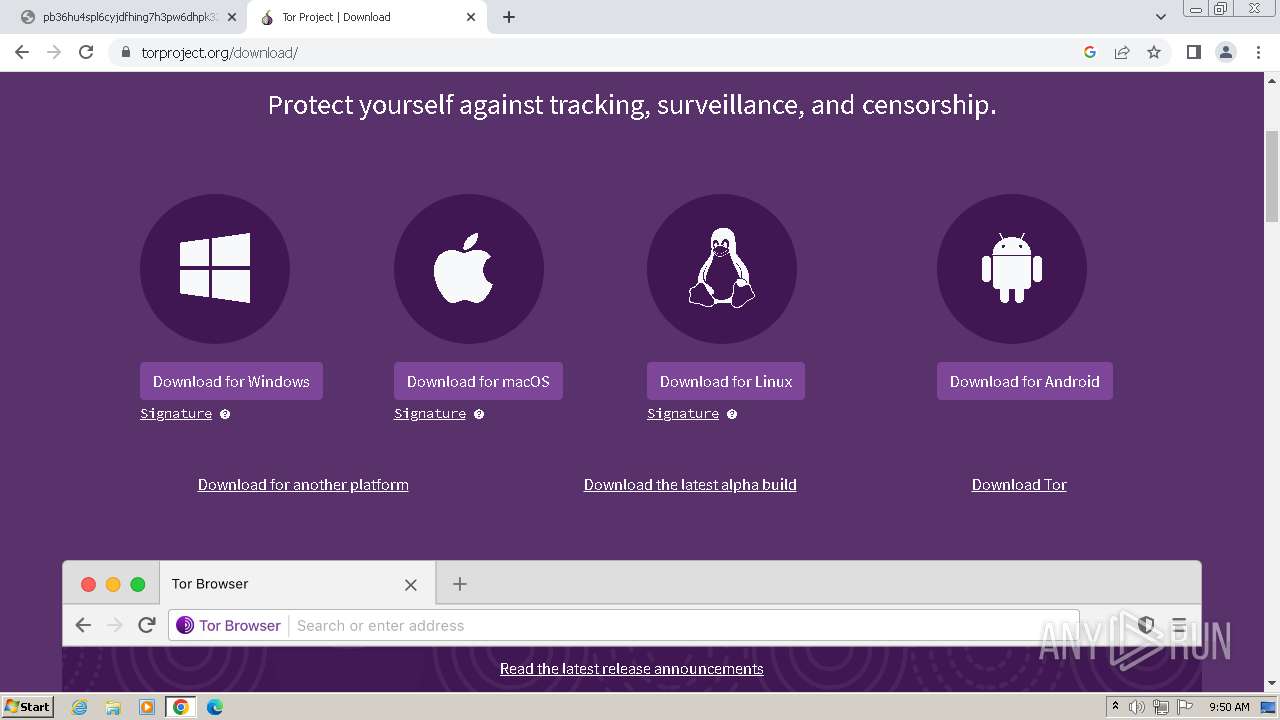
Task: Open Microsoft Edge from taskbar
Action: coord(215,707)
